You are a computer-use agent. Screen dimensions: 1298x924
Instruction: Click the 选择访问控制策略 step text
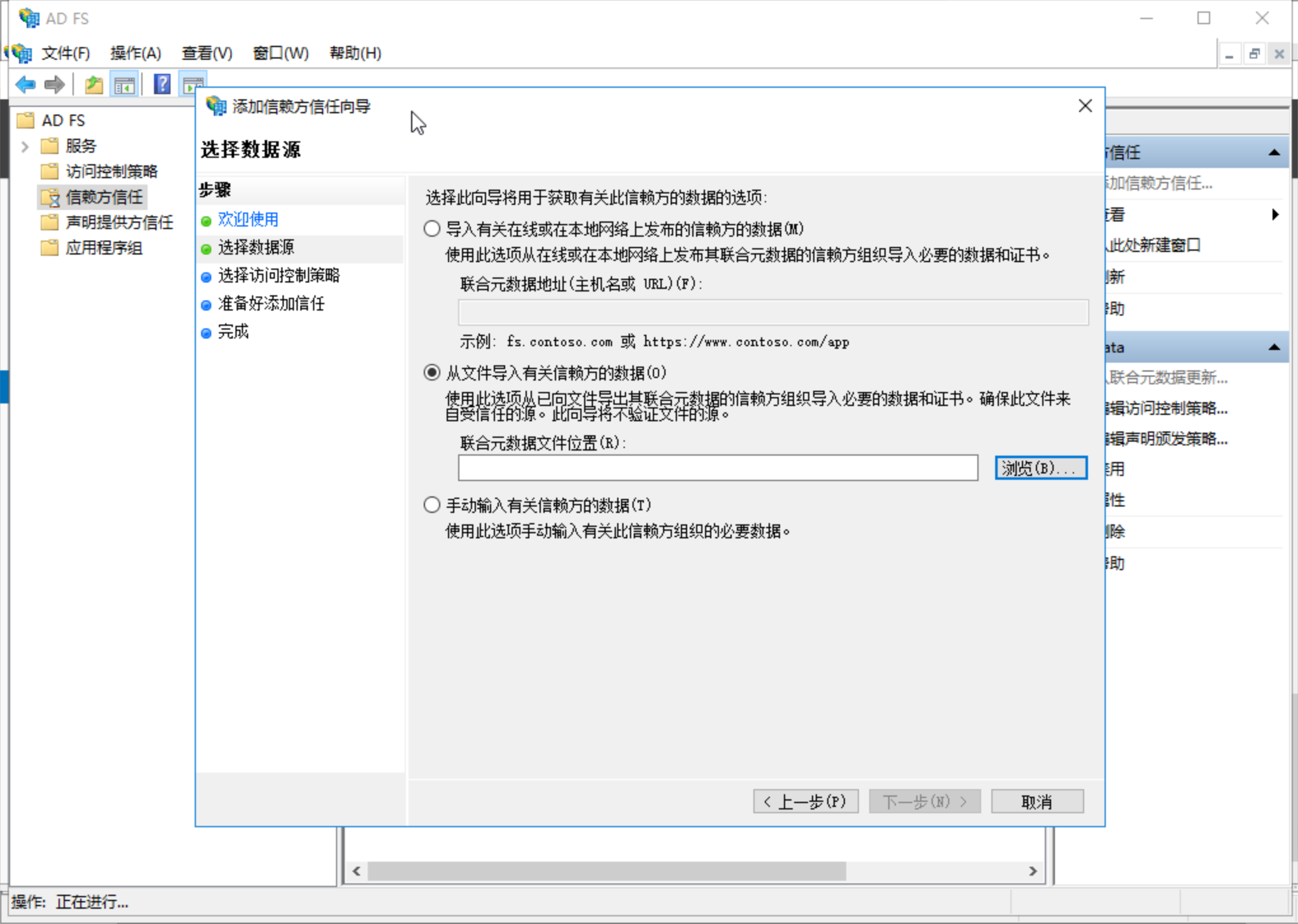[x=279, y=276]
